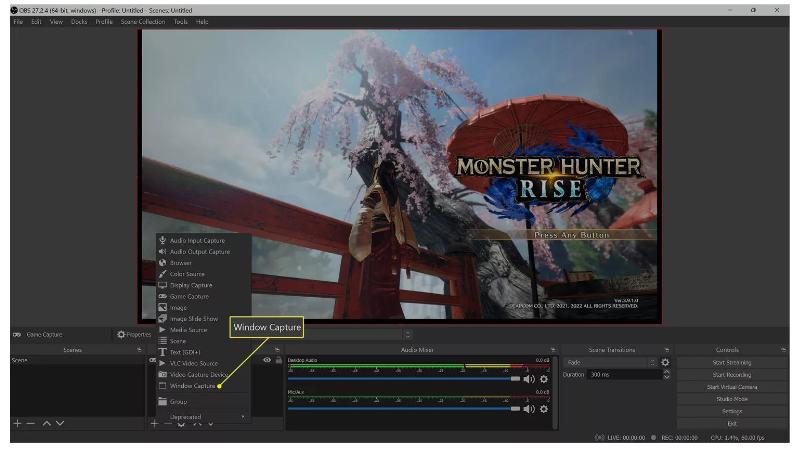The height and width of the screenshot is (449, 800).
Task: Open Mic/Aux gear settings
Action: point(544,409)
